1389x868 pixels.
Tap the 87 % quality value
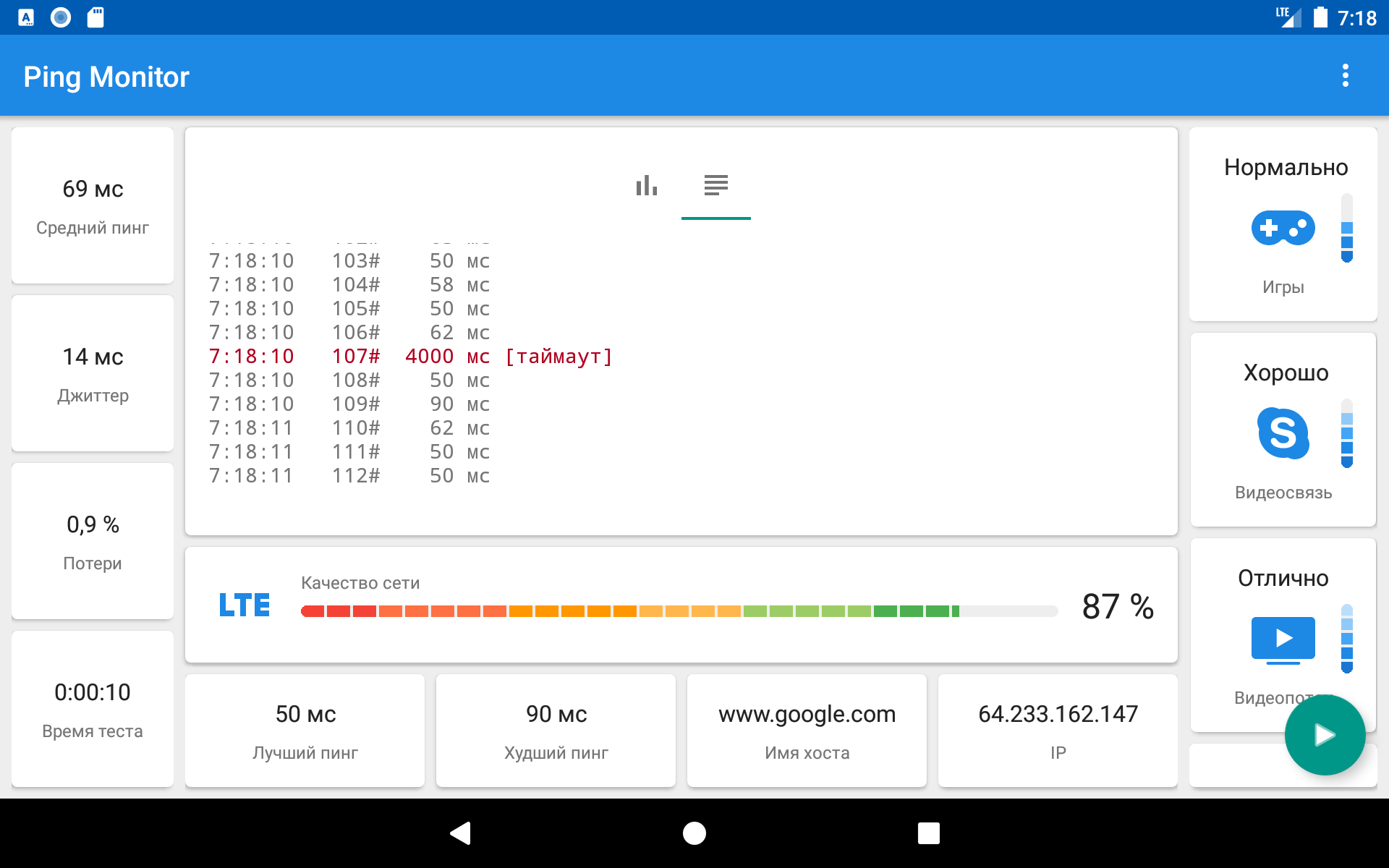click(x=1118, y=606)
